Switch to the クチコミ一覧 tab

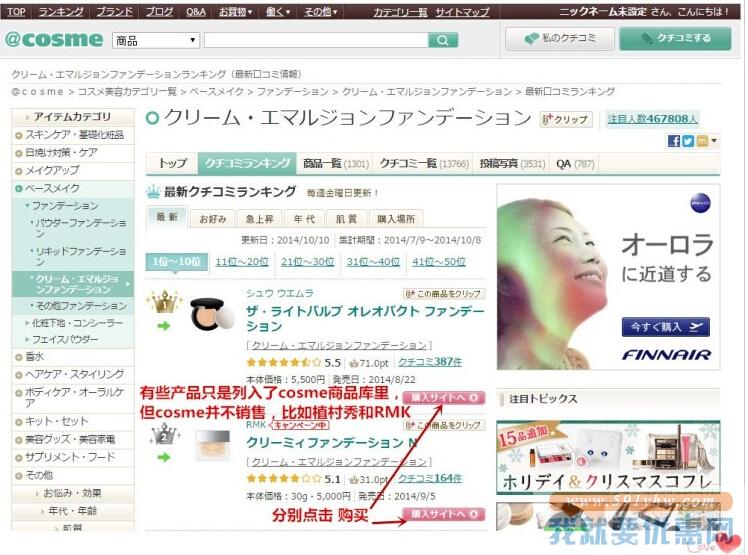(x=424, y=164)
